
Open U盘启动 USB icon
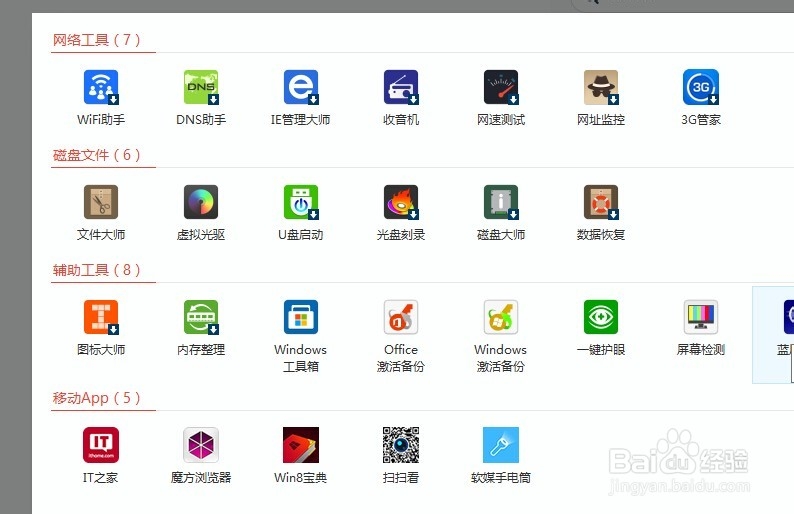[301, 202]
